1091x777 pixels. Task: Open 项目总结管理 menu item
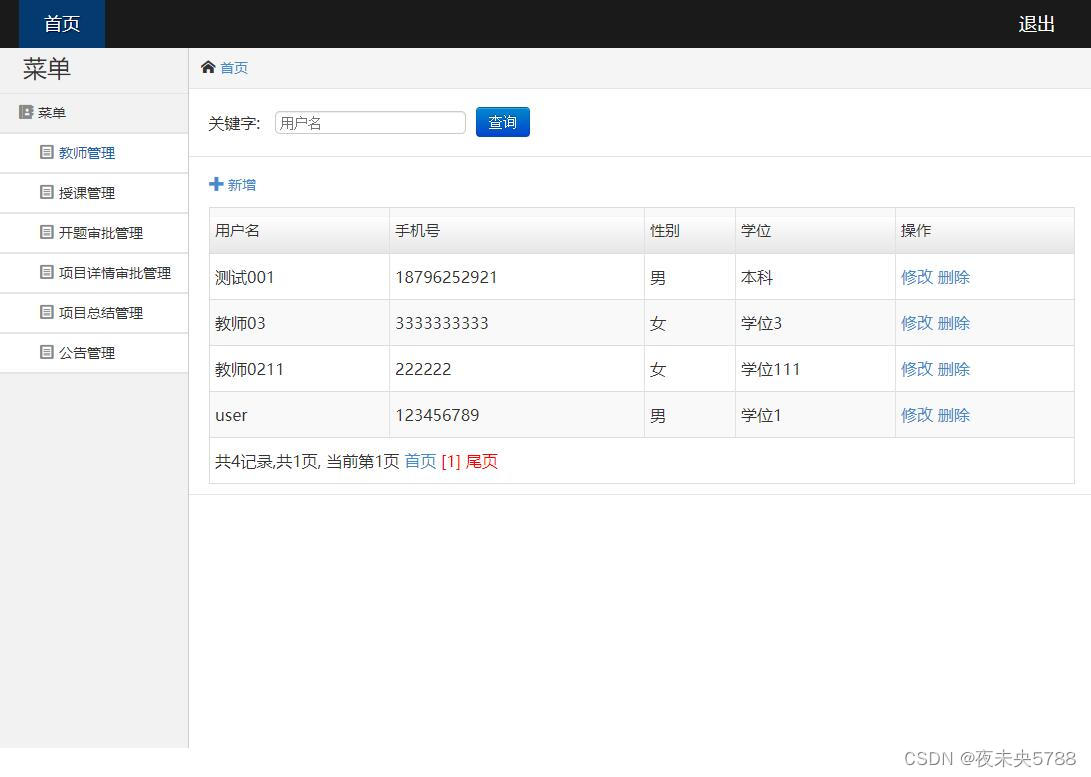[101, 313]
